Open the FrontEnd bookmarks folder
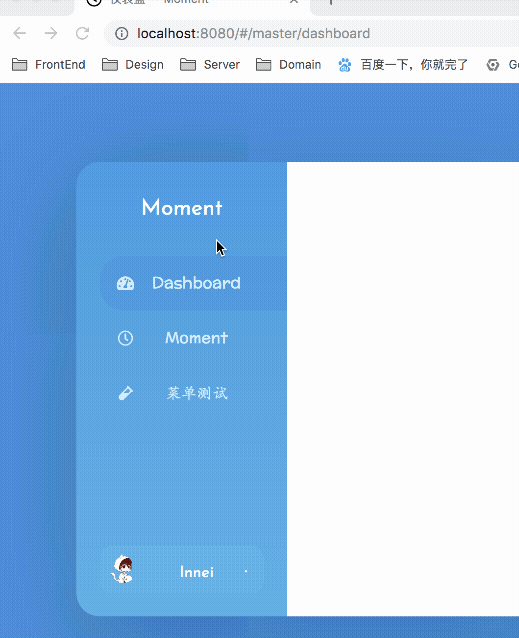 [x=48, y=65]
